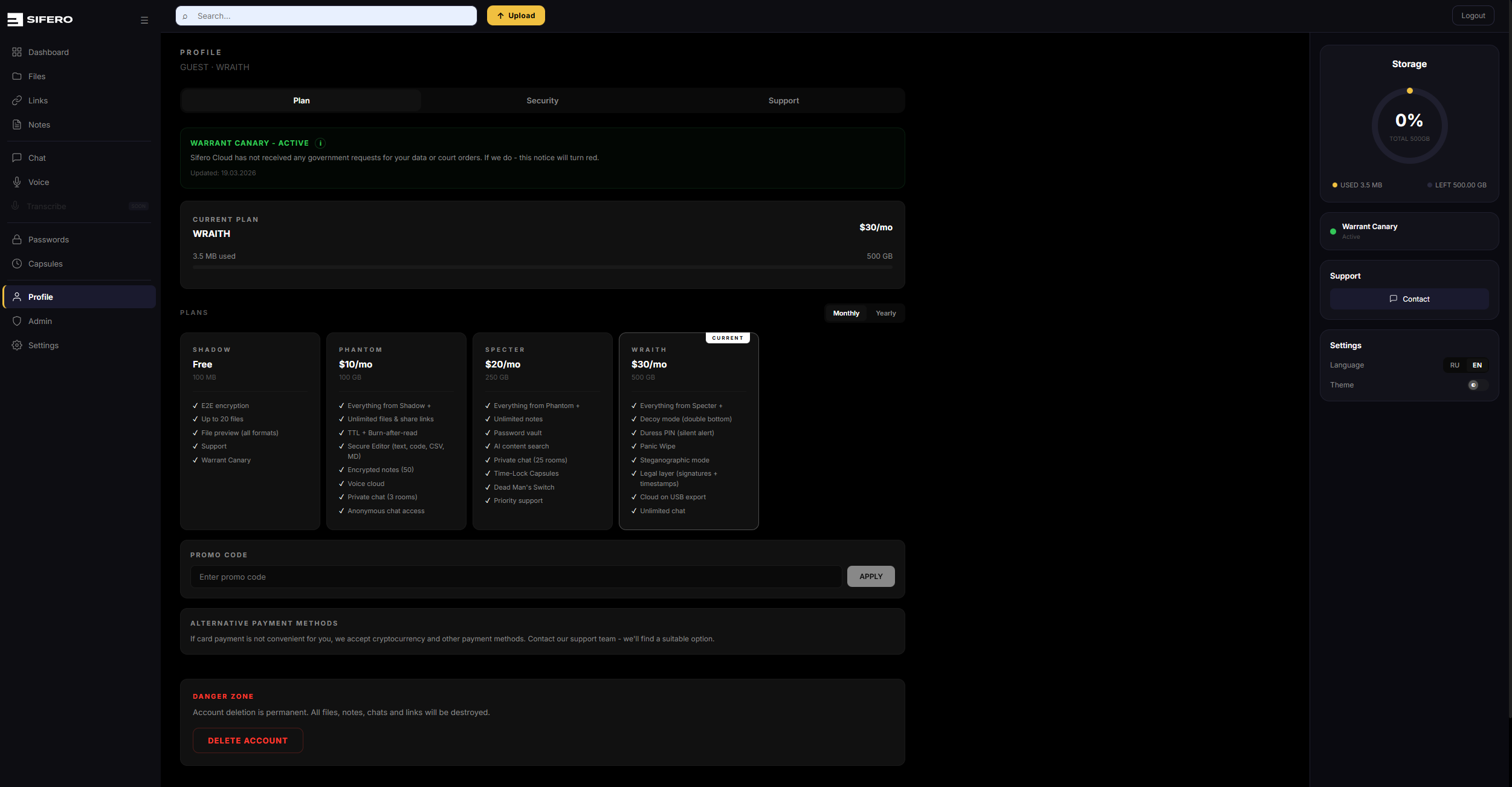Viewport: 1512px width, 787px height.
Task: Click the Upload button
Action: [515, 16]
